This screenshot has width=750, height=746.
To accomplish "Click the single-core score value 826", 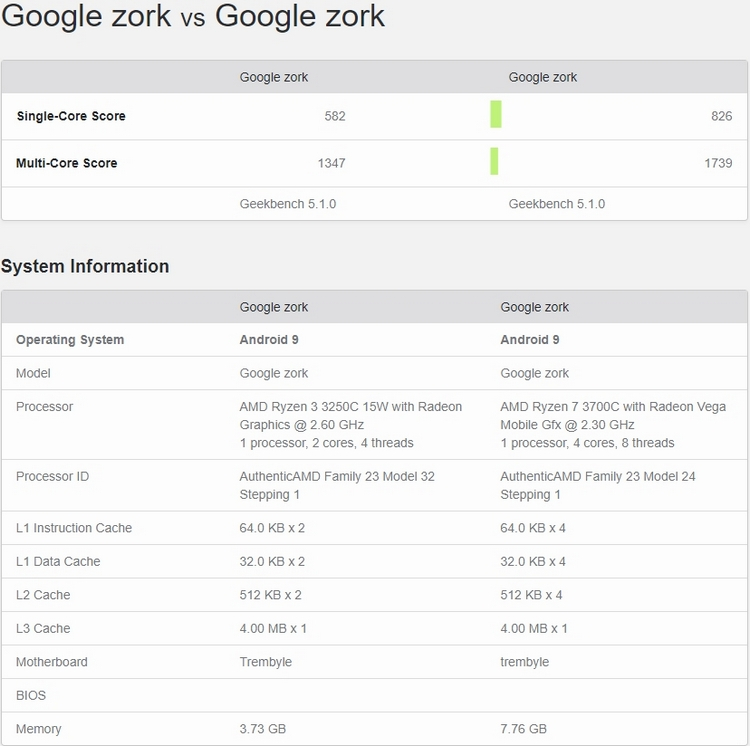I will click(x=721, y=116).
